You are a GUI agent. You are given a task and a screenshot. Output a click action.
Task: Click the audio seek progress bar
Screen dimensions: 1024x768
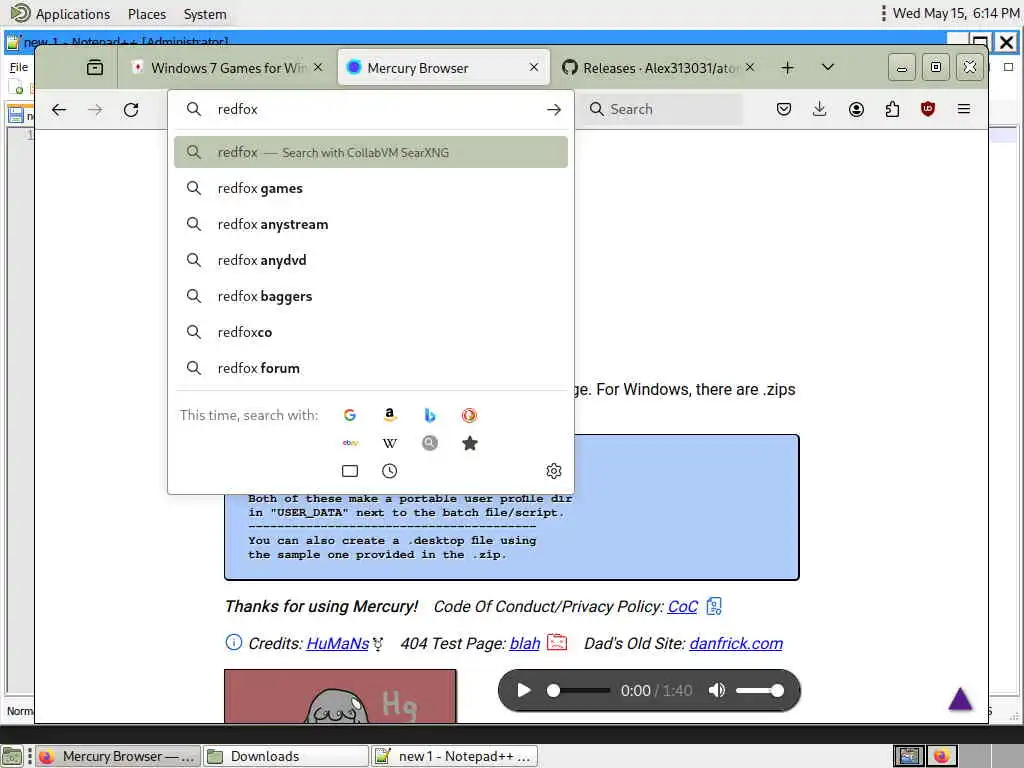pyautogui.click(x=579, y=690)
